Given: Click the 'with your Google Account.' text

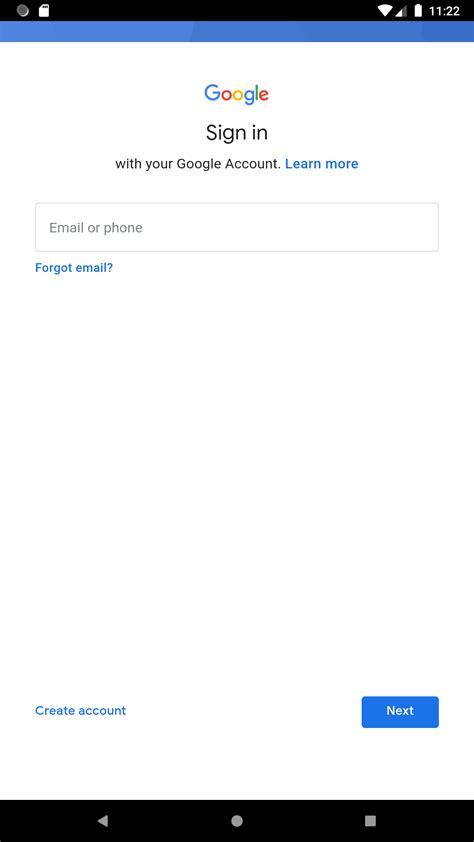Looking at the screenshot, I should (x=198, y=164).
